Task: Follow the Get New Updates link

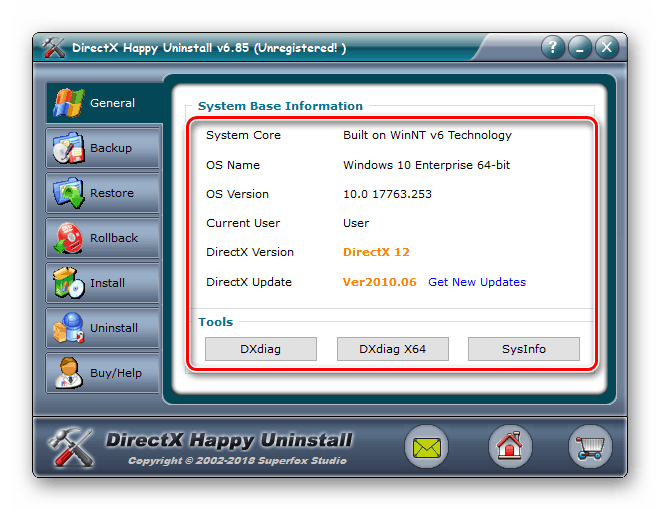Action: point(477,282)
